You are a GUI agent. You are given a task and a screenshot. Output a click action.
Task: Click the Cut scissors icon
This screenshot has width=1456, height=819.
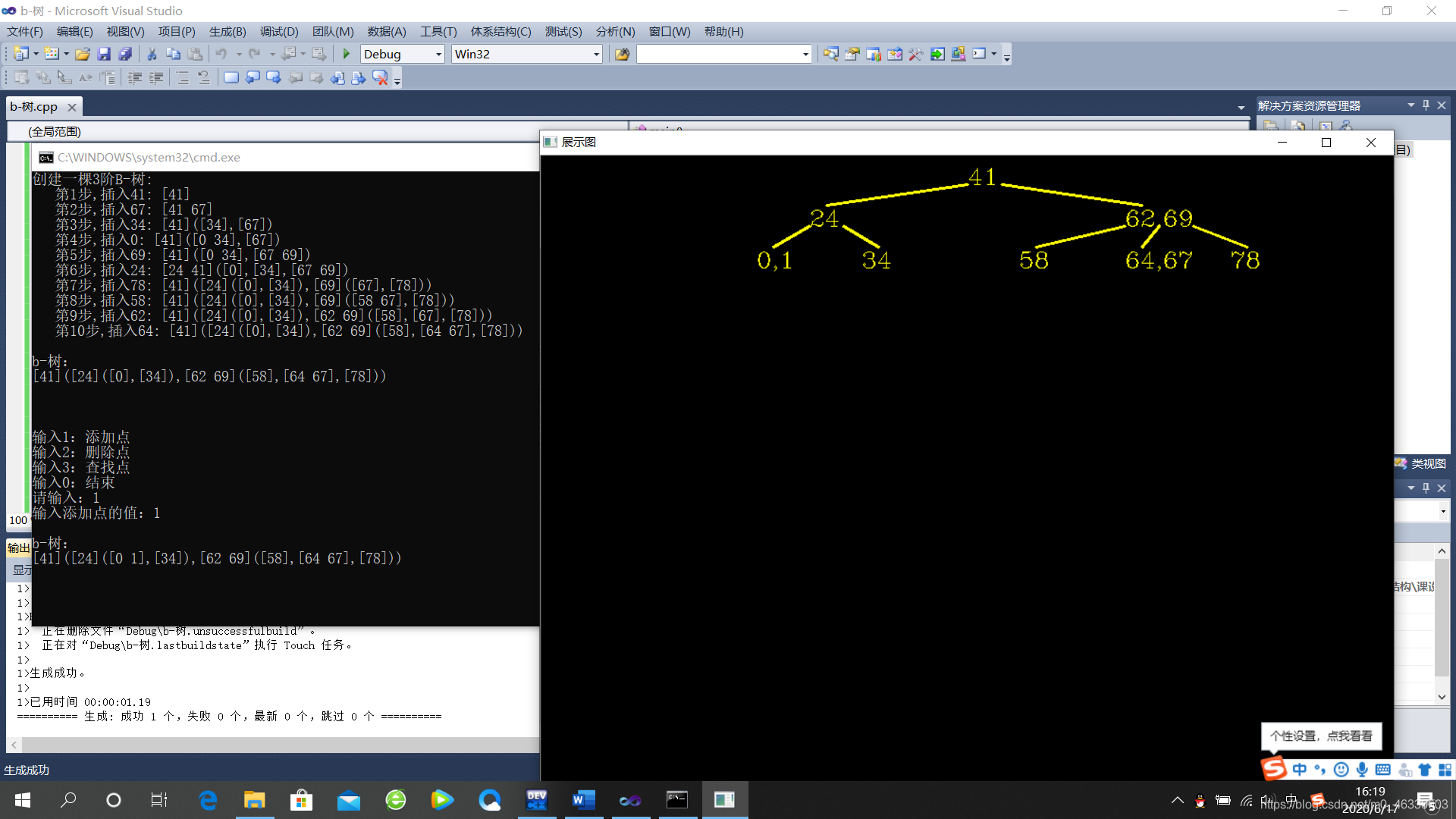[x=152, y=54]
